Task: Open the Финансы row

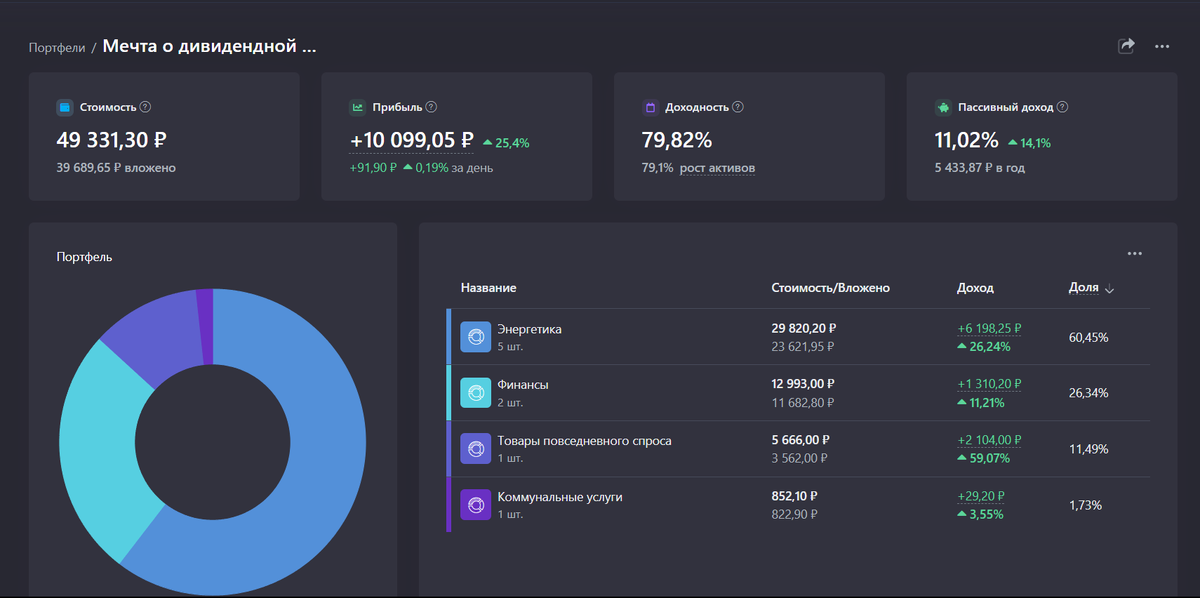Action: coord(798,393)
